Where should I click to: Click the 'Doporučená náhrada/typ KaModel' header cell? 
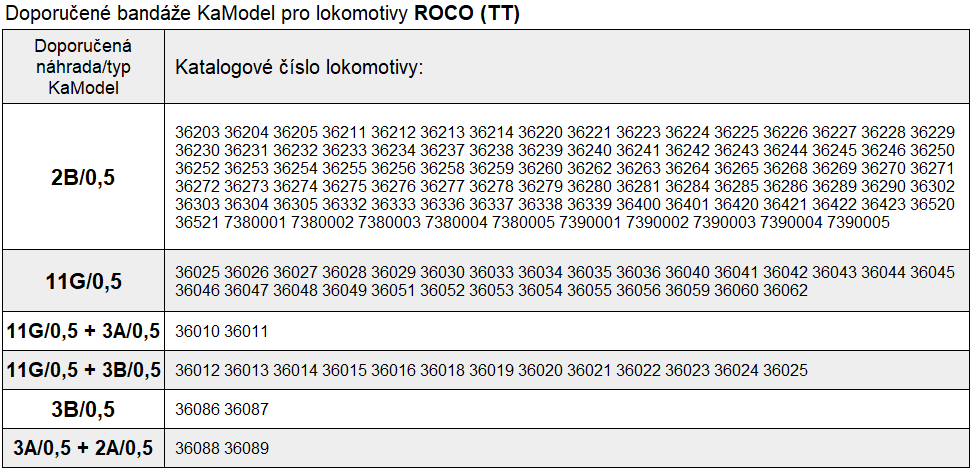point(83,67)
